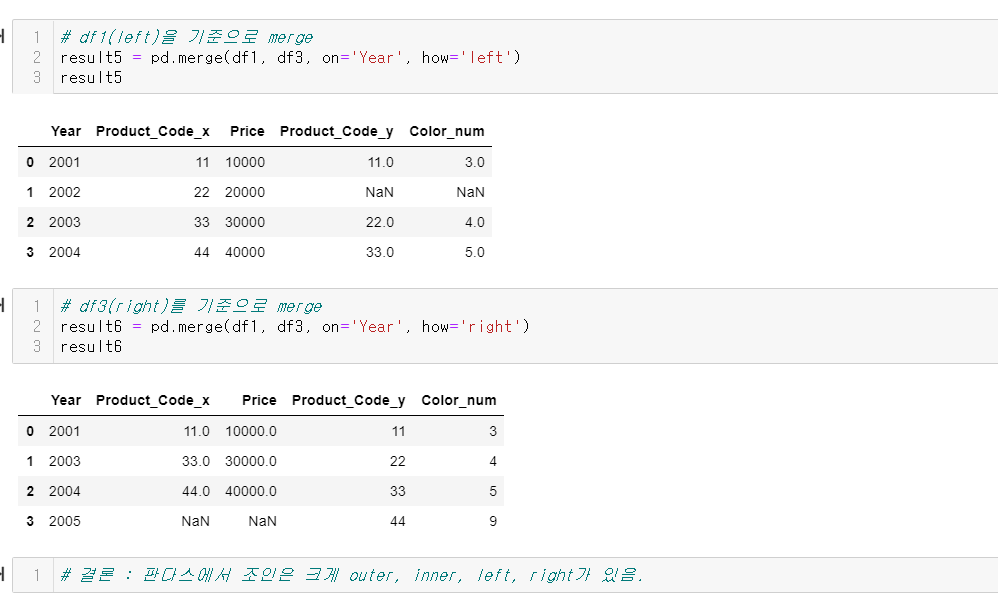
Task: Click Product_Code_y header in second table
Action: (x=349, y=401)
